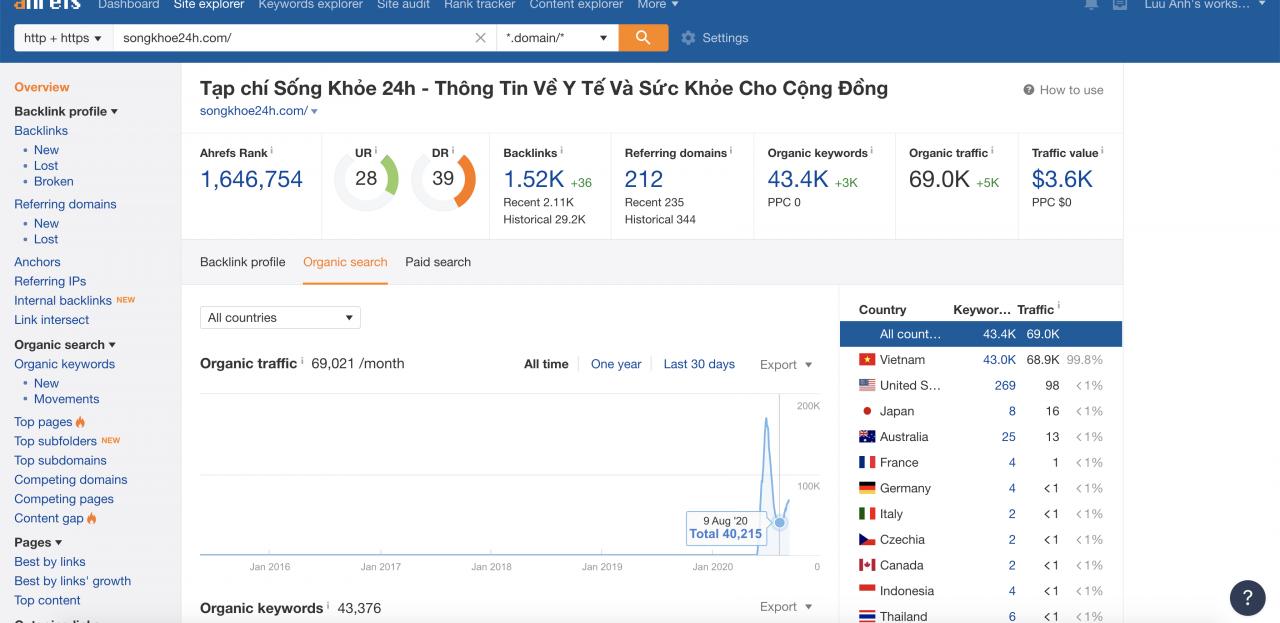
Task: Open the *.domain/* mode dropdown
Action: (x=557, y=38)
